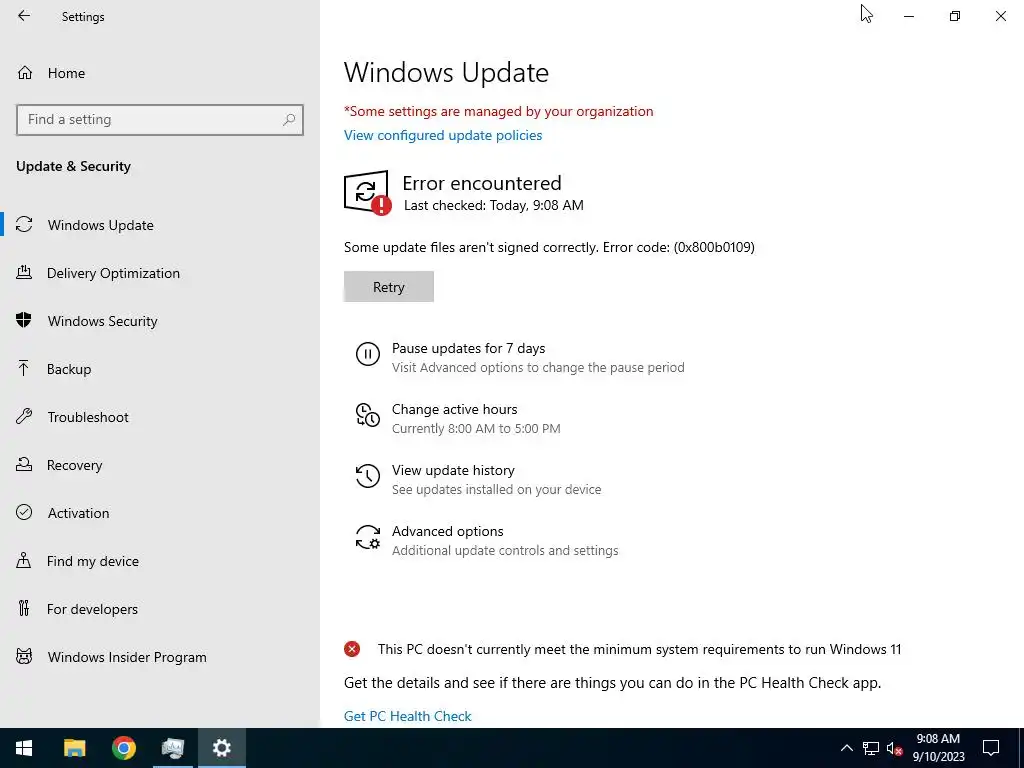
Task: Click the Troubleshoot wrench icon
Action: (24, 416)
